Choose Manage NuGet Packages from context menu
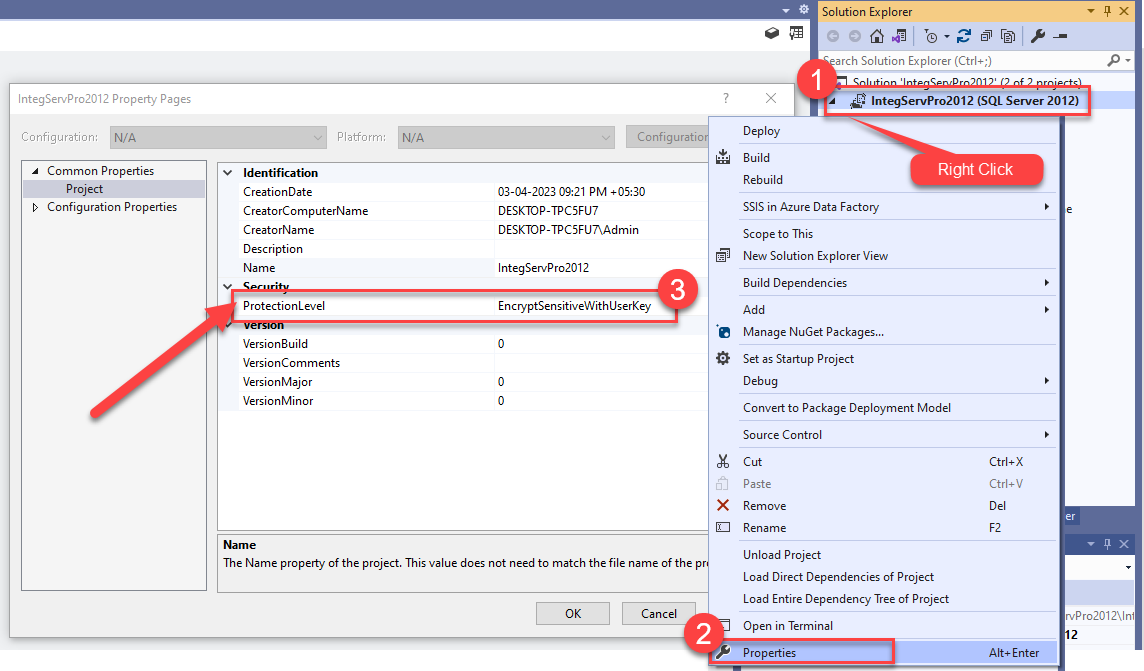1144x671 pixels. click(813, 332)
